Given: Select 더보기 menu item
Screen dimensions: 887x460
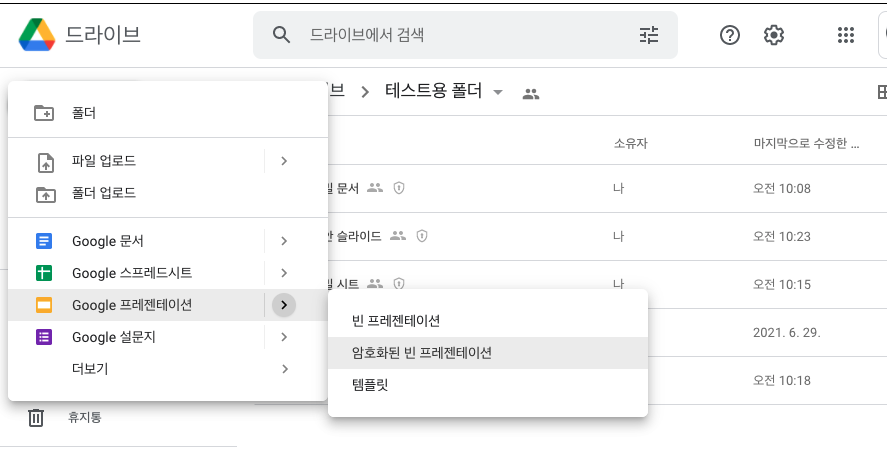Looking at the screenshot, I should (x=168, y=369).
